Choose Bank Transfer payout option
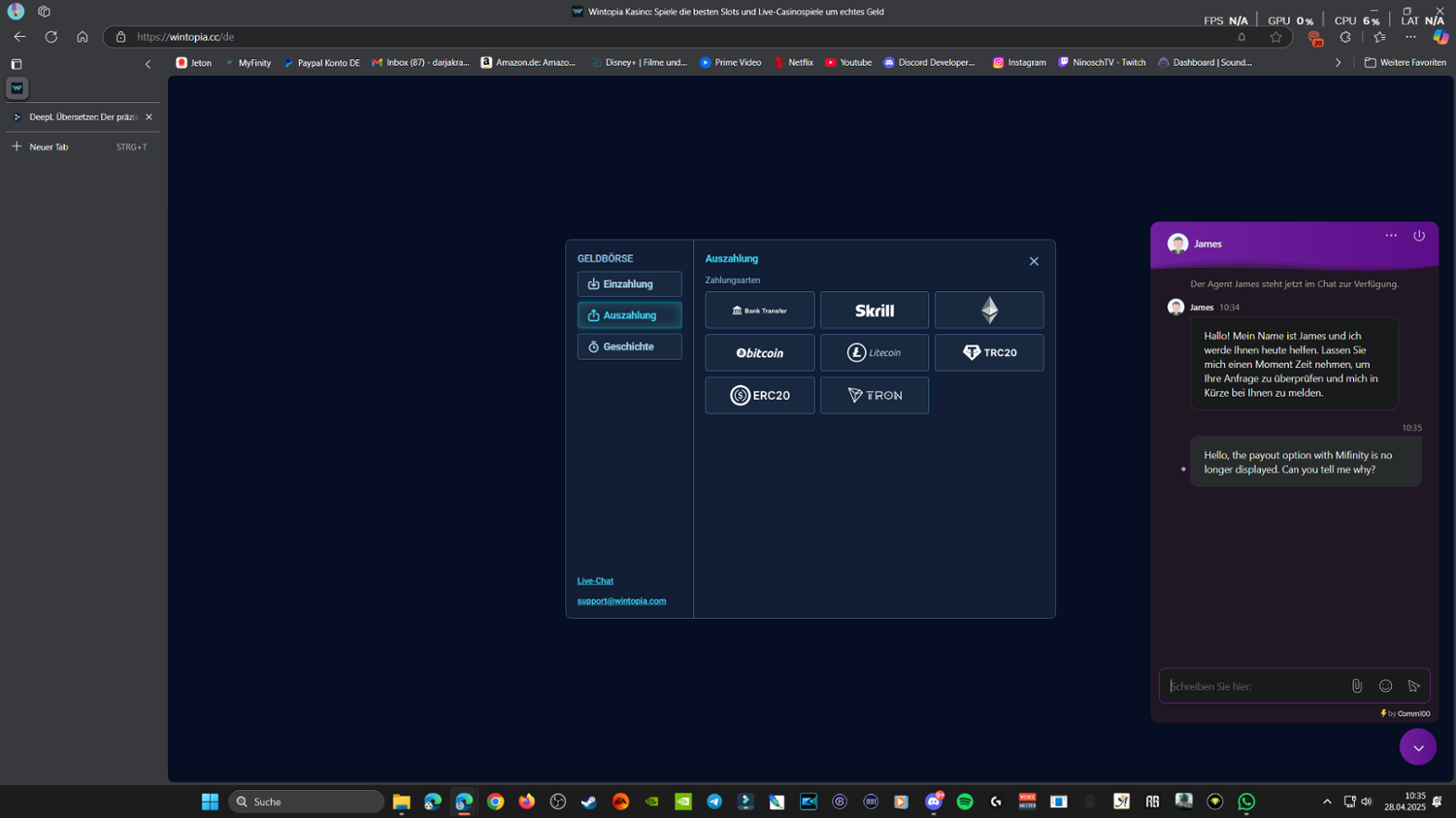The height and width of the screenshot is (818, 1456). click(x=759, y=311)
